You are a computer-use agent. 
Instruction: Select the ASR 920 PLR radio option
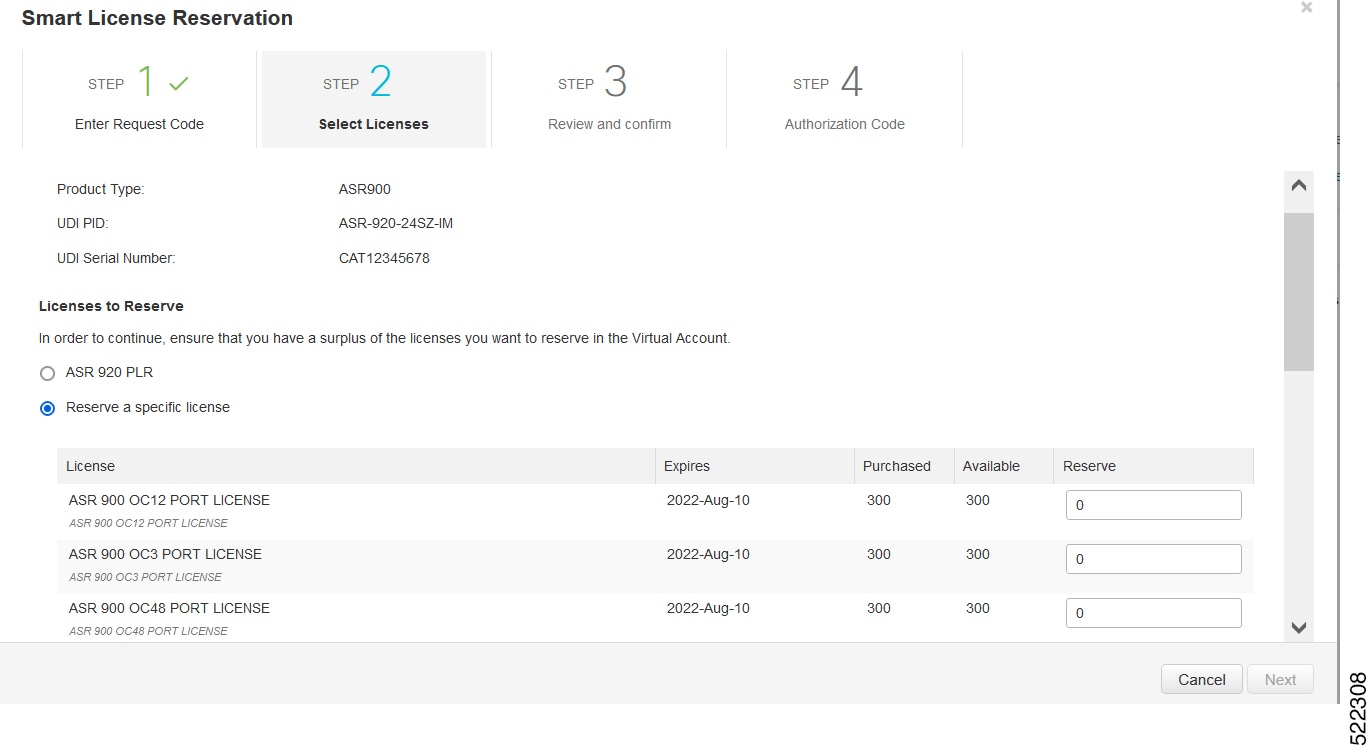47,373
